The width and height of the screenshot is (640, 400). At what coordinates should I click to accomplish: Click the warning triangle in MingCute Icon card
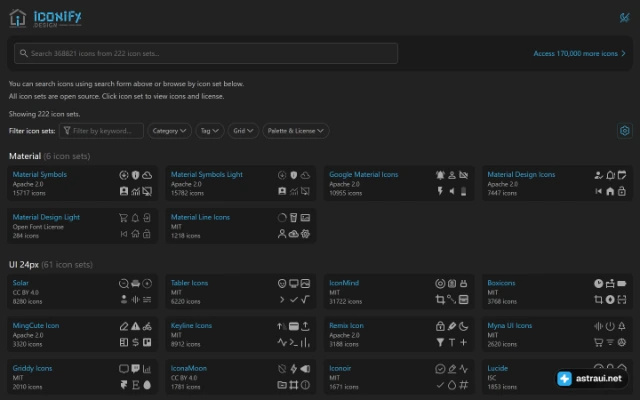pos(136,327)
